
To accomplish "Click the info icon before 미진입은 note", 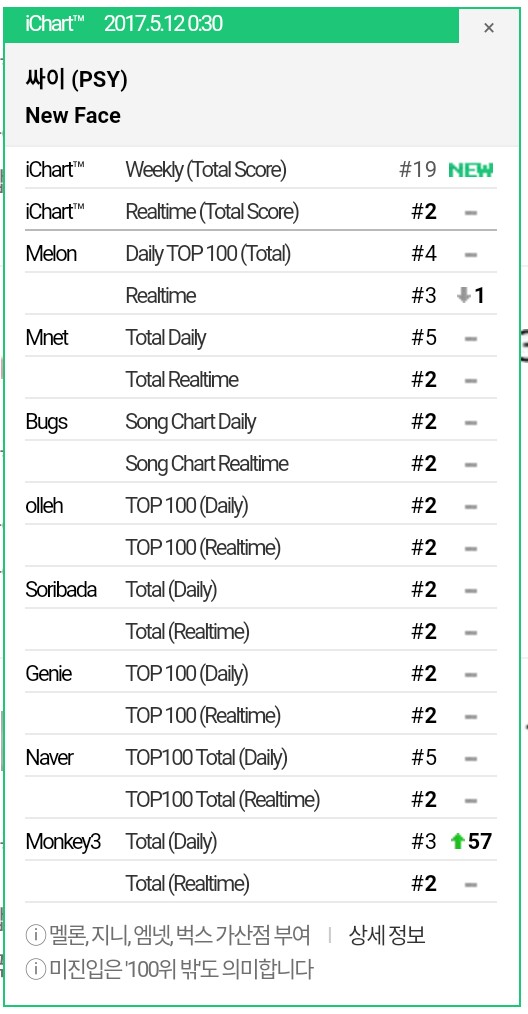I will click(35, 969).
